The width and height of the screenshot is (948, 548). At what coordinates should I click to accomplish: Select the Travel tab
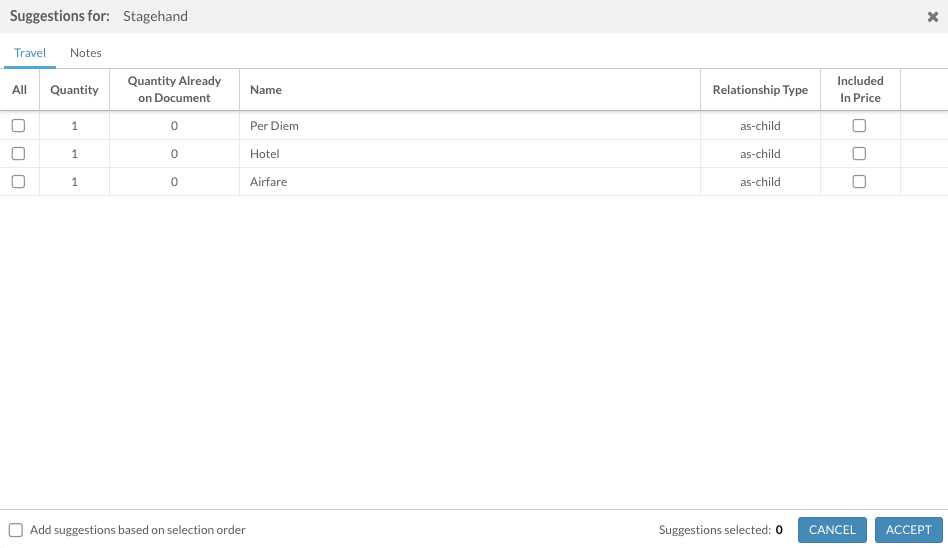pyautogui.click(x=30, y=53)
